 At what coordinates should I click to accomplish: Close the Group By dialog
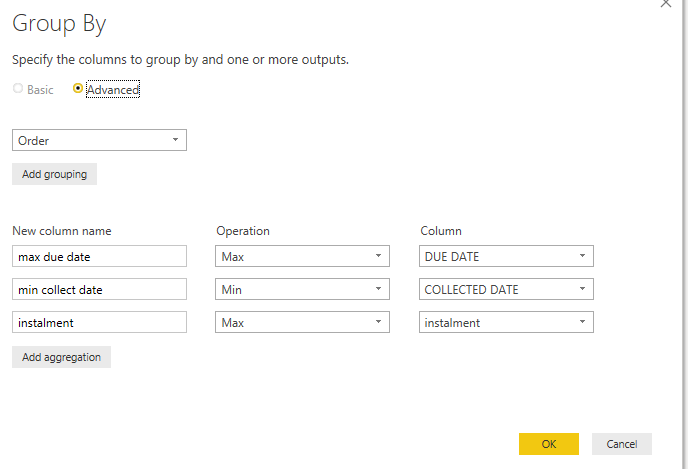coord(666,4)
